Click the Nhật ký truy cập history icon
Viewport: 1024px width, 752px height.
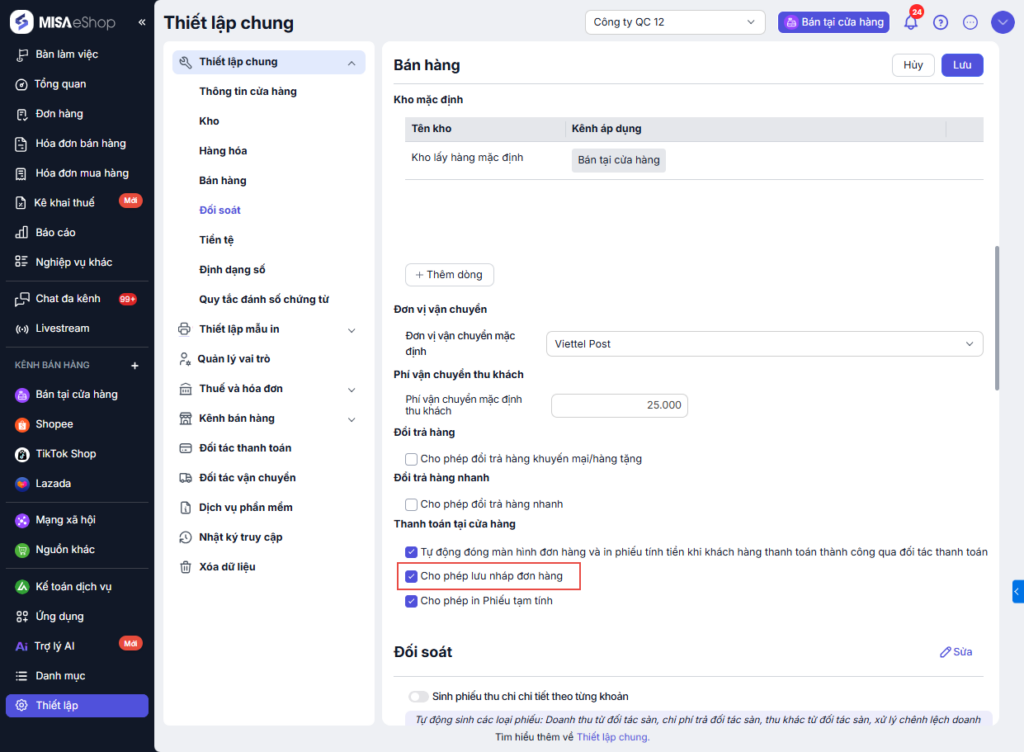(185, 537)
